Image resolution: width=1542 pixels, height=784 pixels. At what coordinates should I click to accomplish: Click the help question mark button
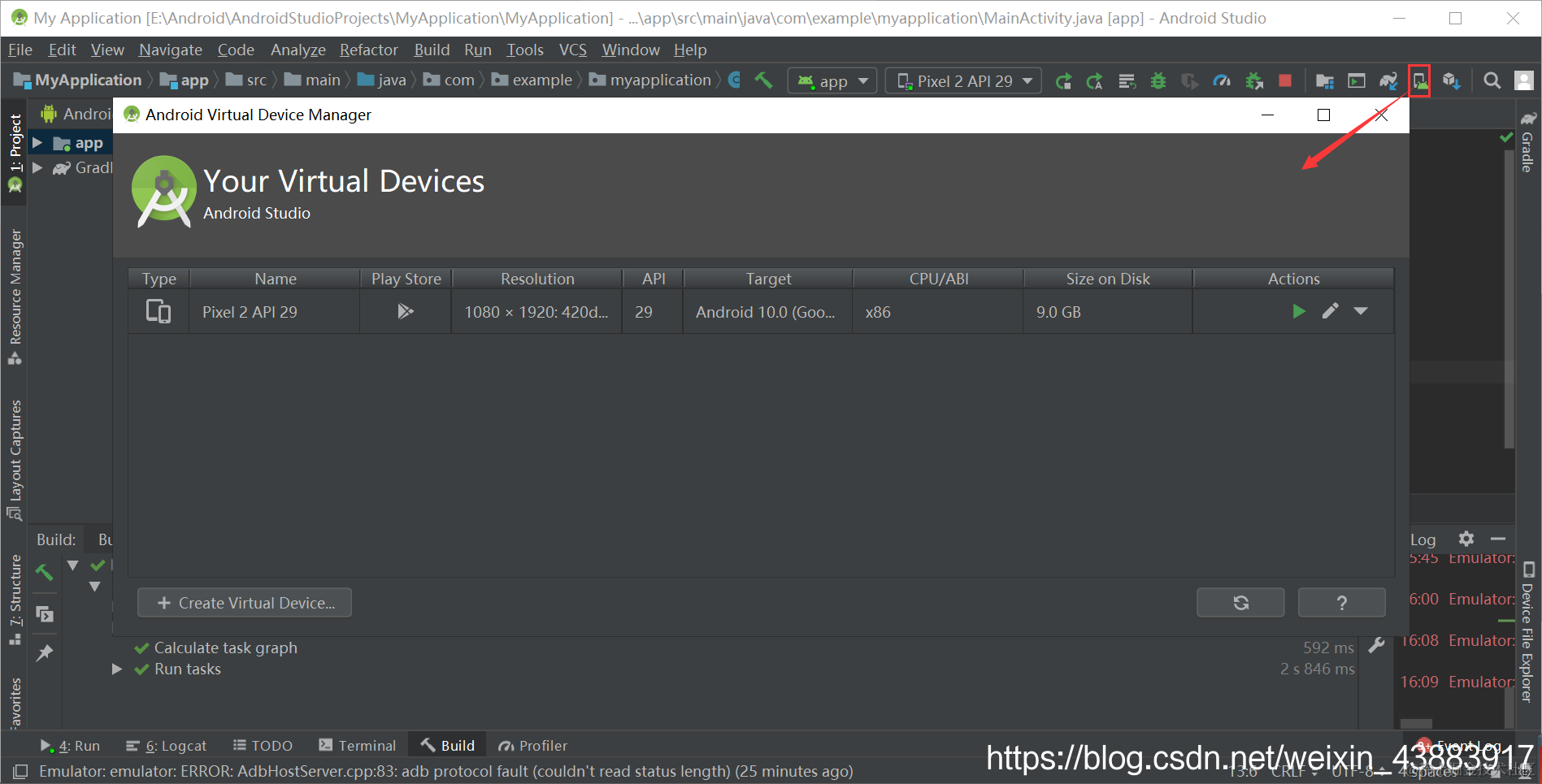[x=1342, y=603]
